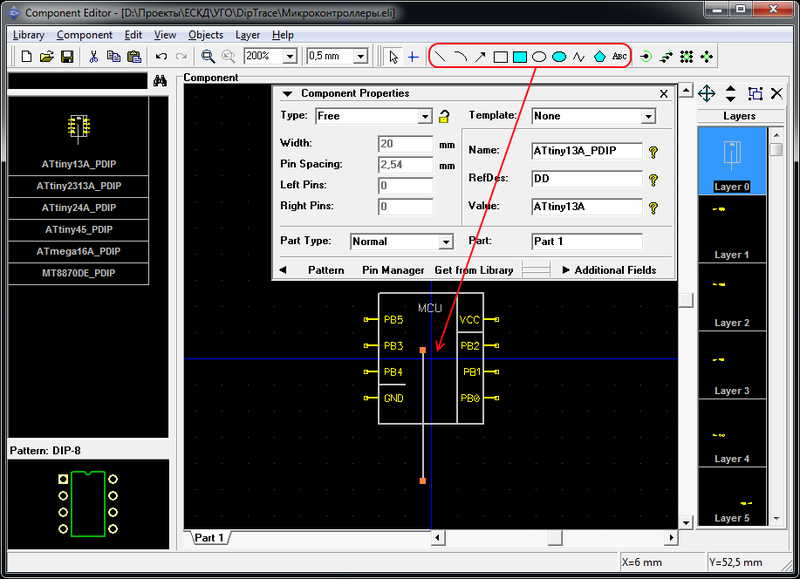The height and width of the screenshot is (579, 800).
Task: Open the Template 'None' dropdown
Action: (648, 116)
